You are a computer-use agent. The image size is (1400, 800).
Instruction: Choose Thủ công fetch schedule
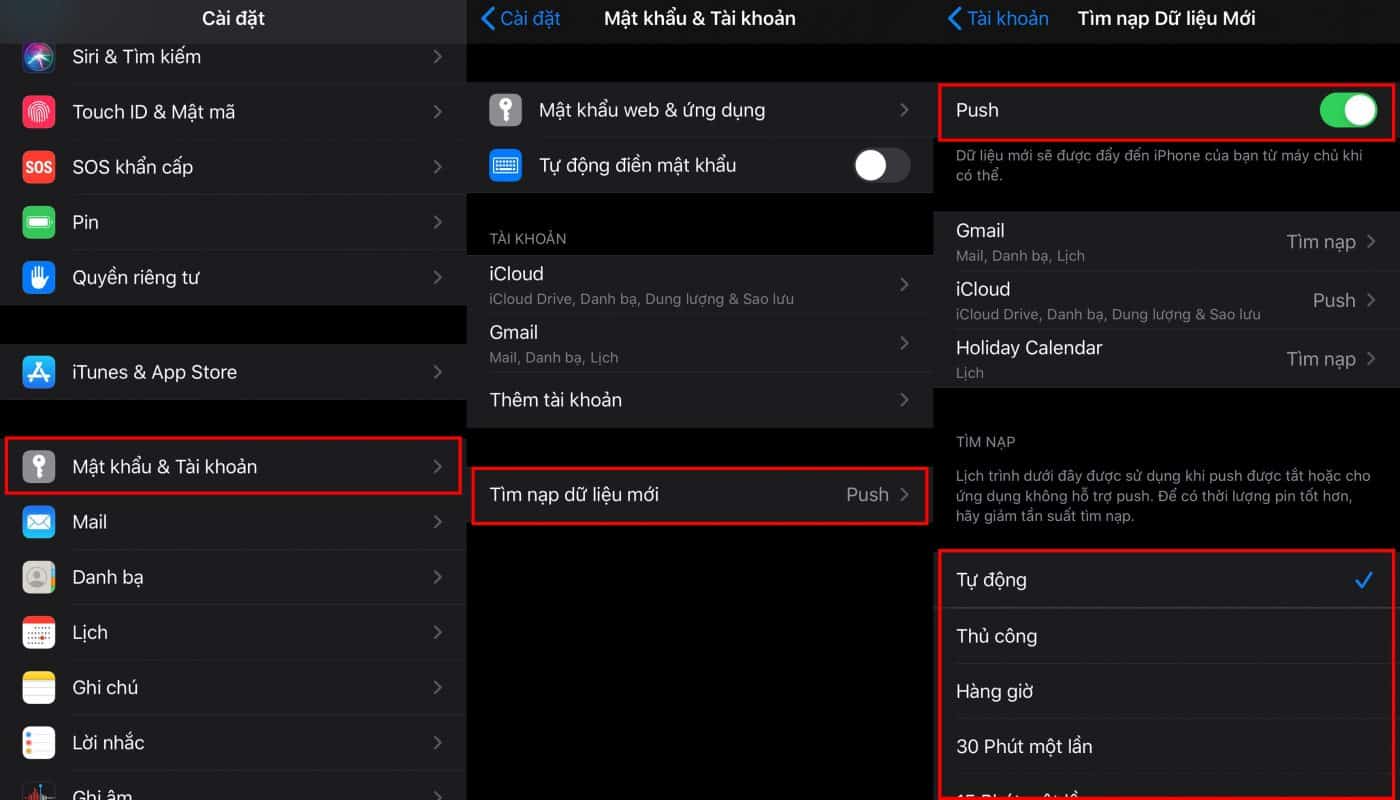click(x=1160, y=636)
